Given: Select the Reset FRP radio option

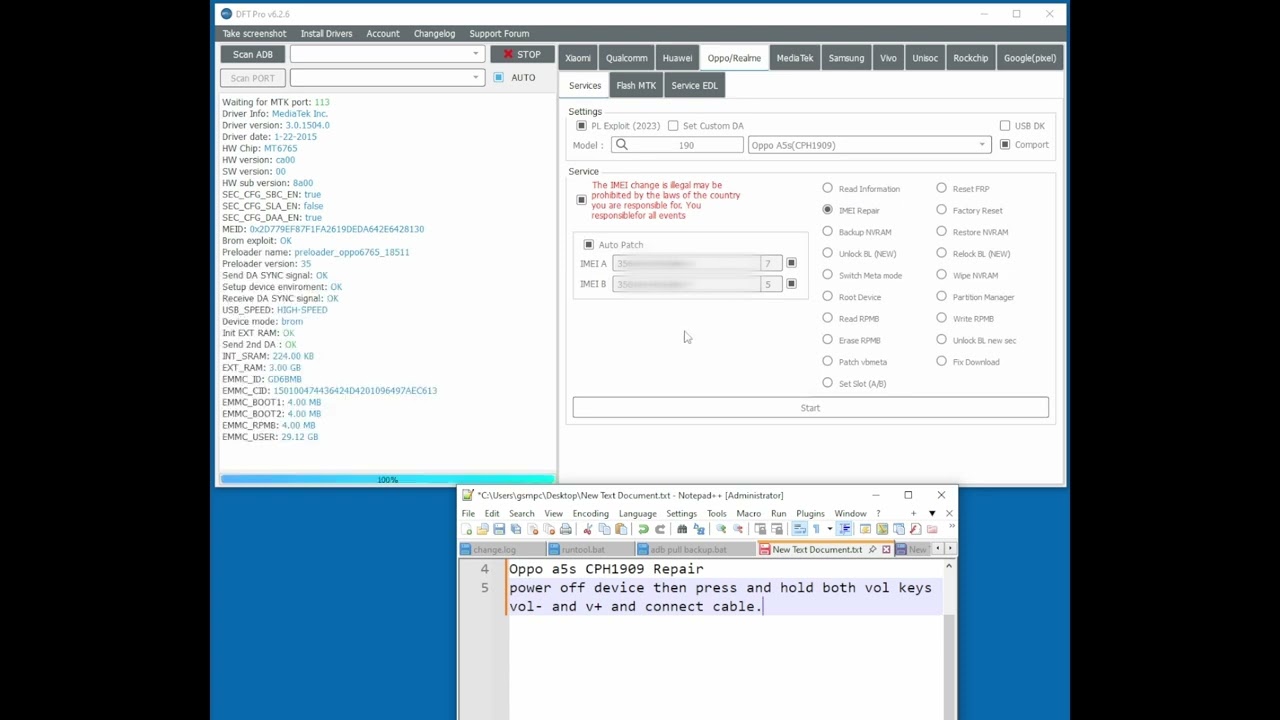Looking at the screenshot, I should pyautogui.click(x=941, y=188).
